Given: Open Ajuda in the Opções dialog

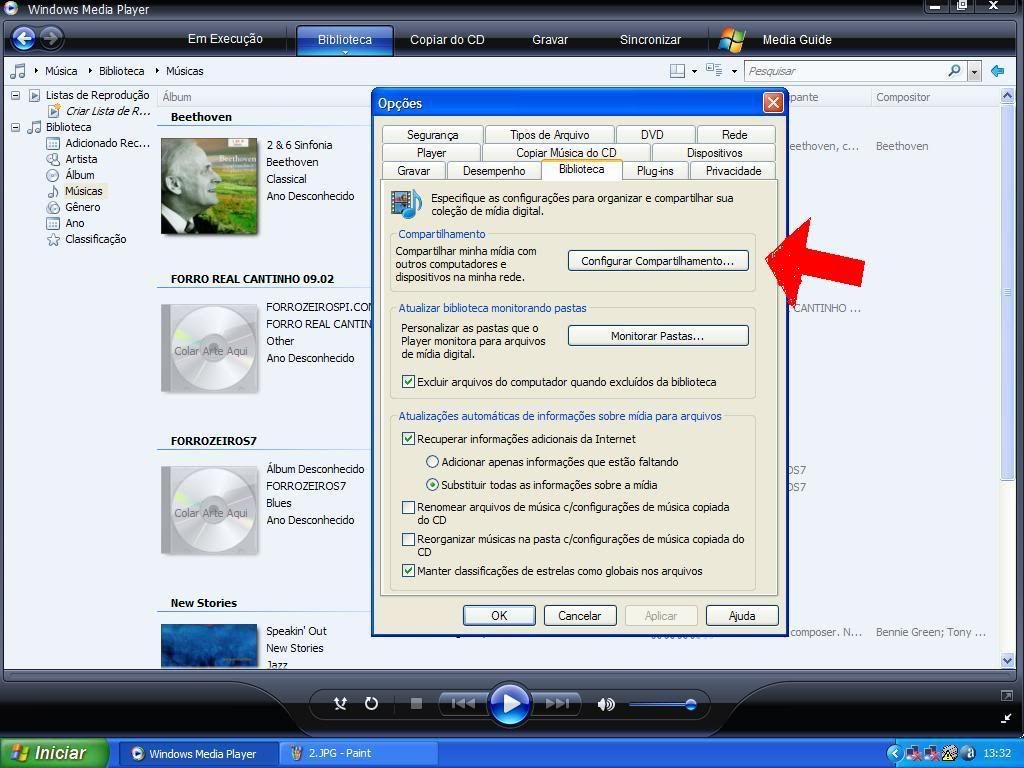Looking at the screenshot, I should click(x=742, y=615).
